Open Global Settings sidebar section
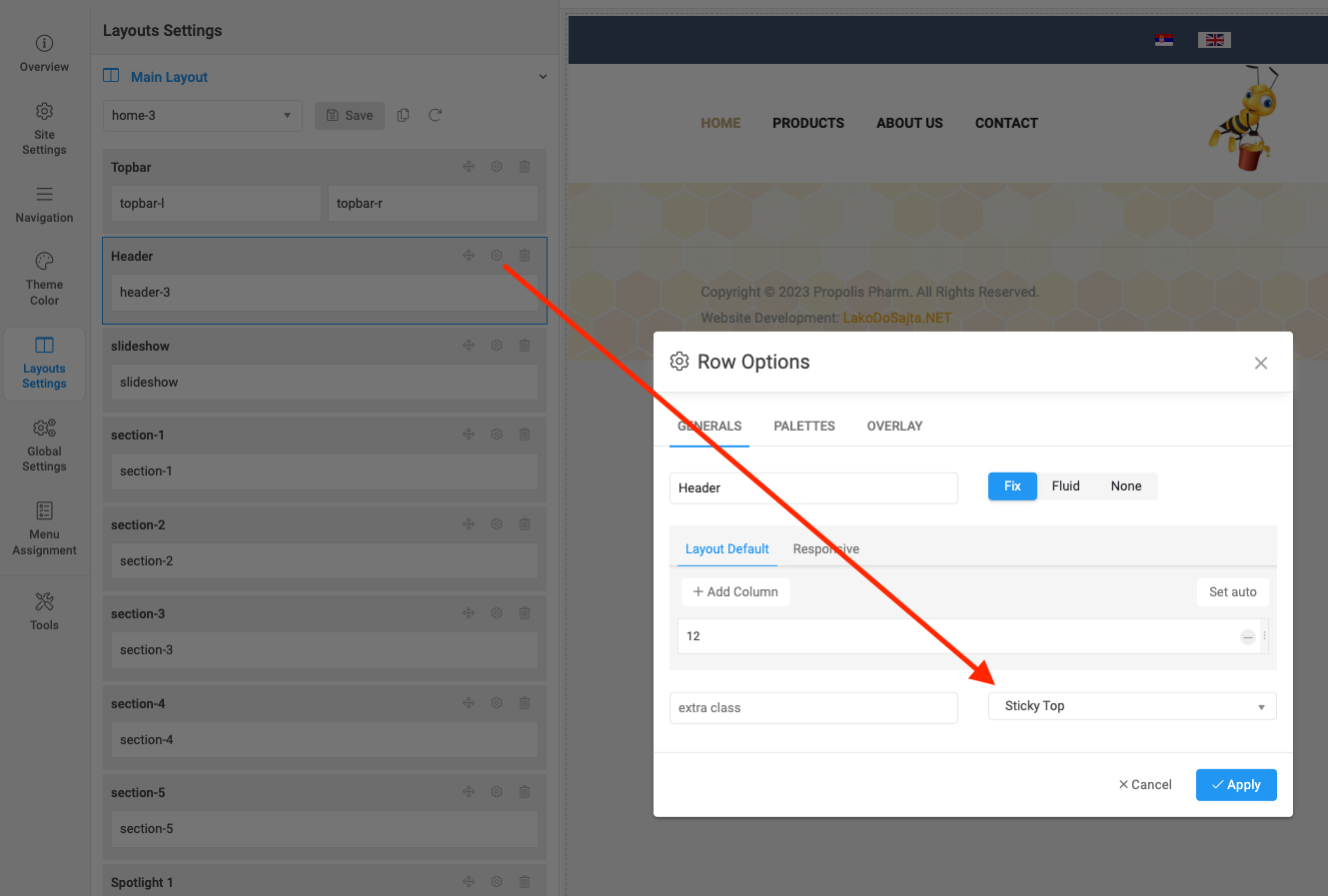 (44, 446)
